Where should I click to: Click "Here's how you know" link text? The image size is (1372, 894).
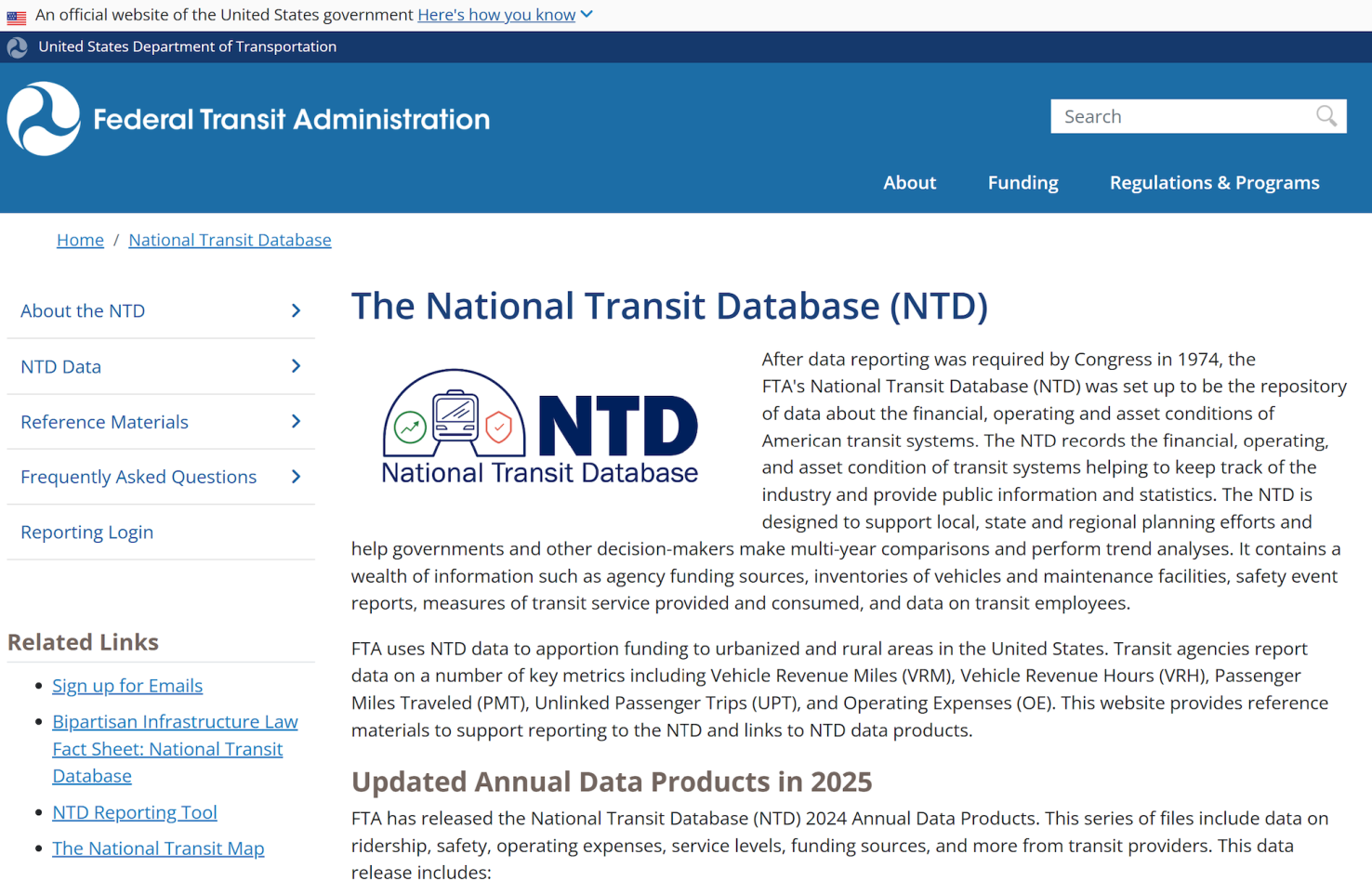(496, 15)
